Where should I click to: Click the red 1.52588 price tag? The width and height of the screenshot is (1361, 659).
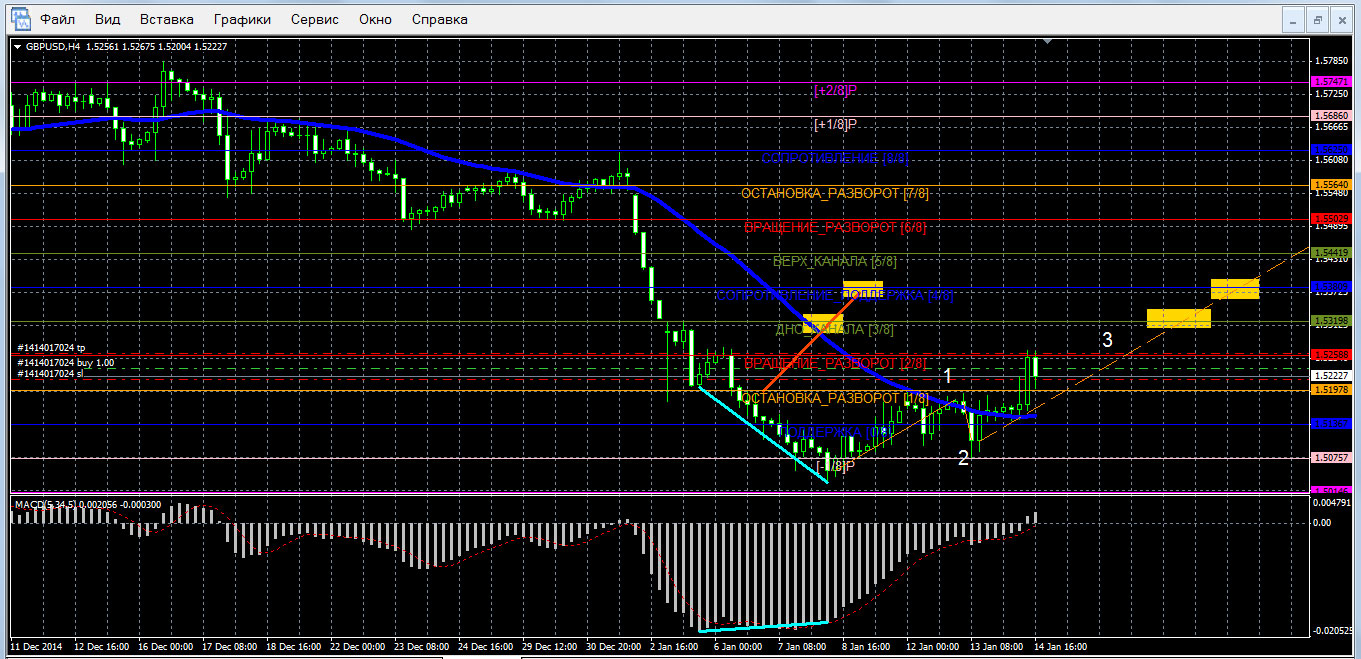click(x=1329, y=355)
